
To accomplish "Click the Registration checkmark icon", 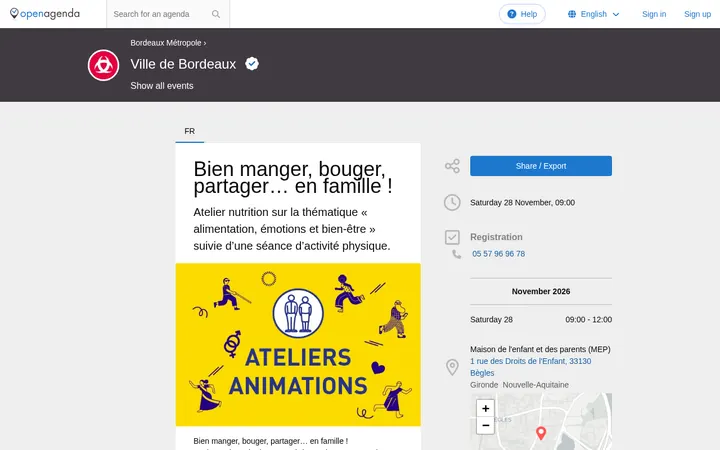I will pyautogui.click(x=452, y=237).
